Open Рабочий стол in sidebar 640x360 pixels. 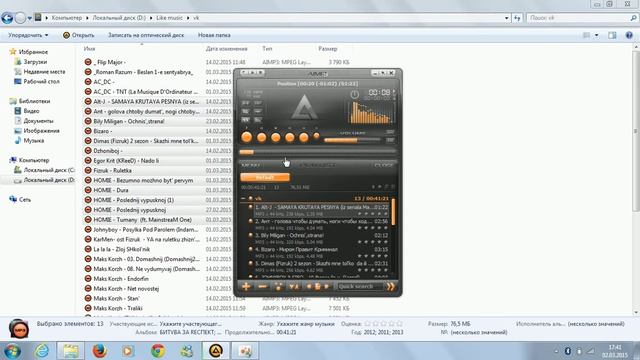[x=37, y=81]
